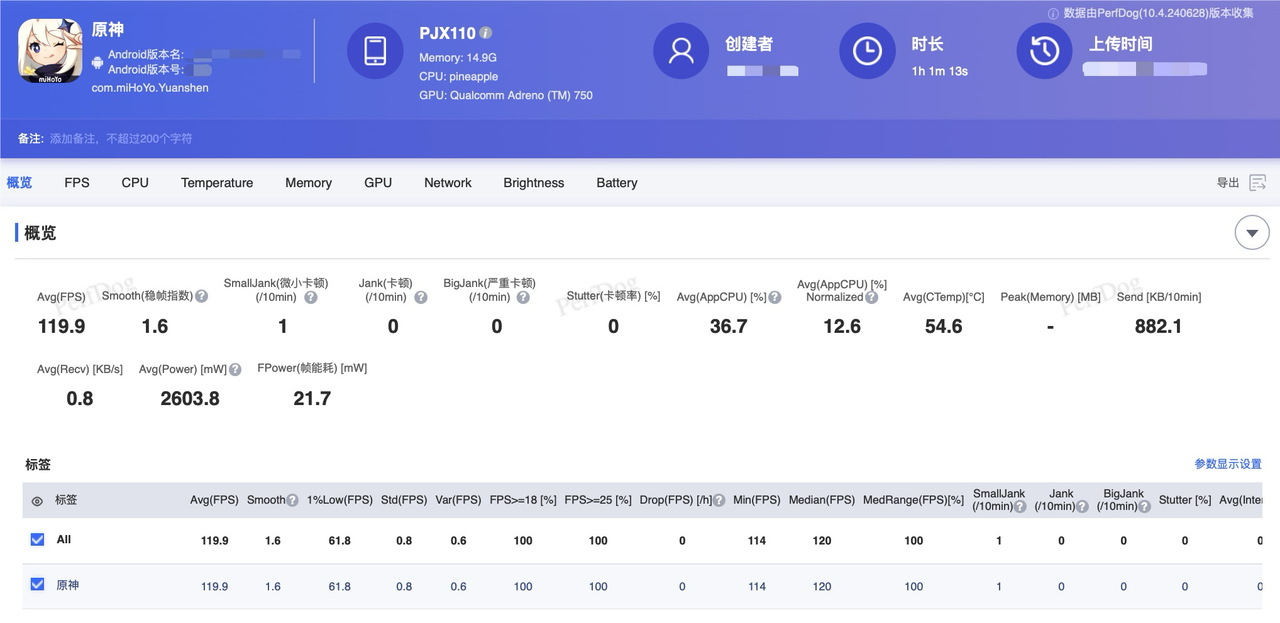Open help icon for BigJank overview metric

pos(523,297)
